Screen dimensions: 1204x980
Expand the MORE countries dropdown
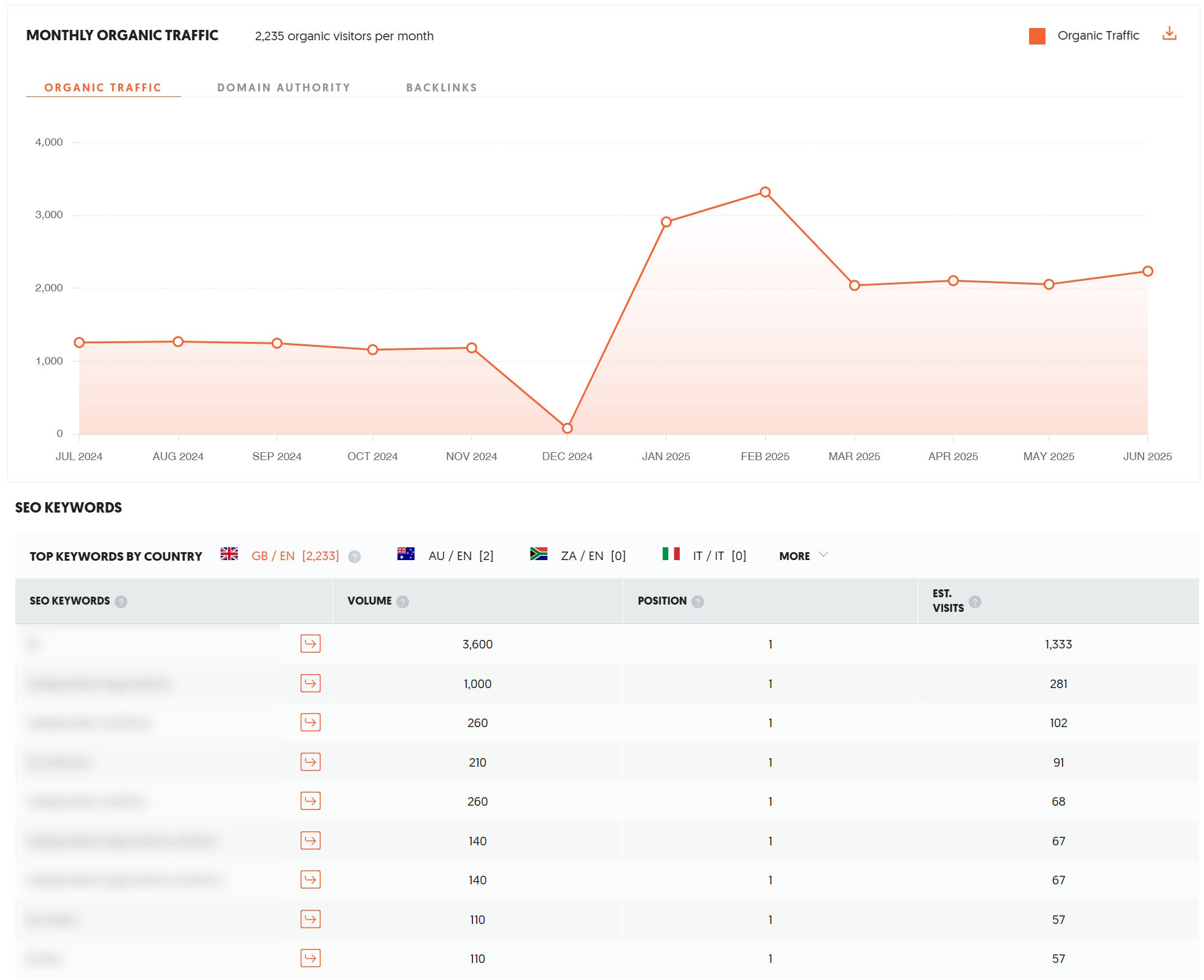[x=794, y=556]
